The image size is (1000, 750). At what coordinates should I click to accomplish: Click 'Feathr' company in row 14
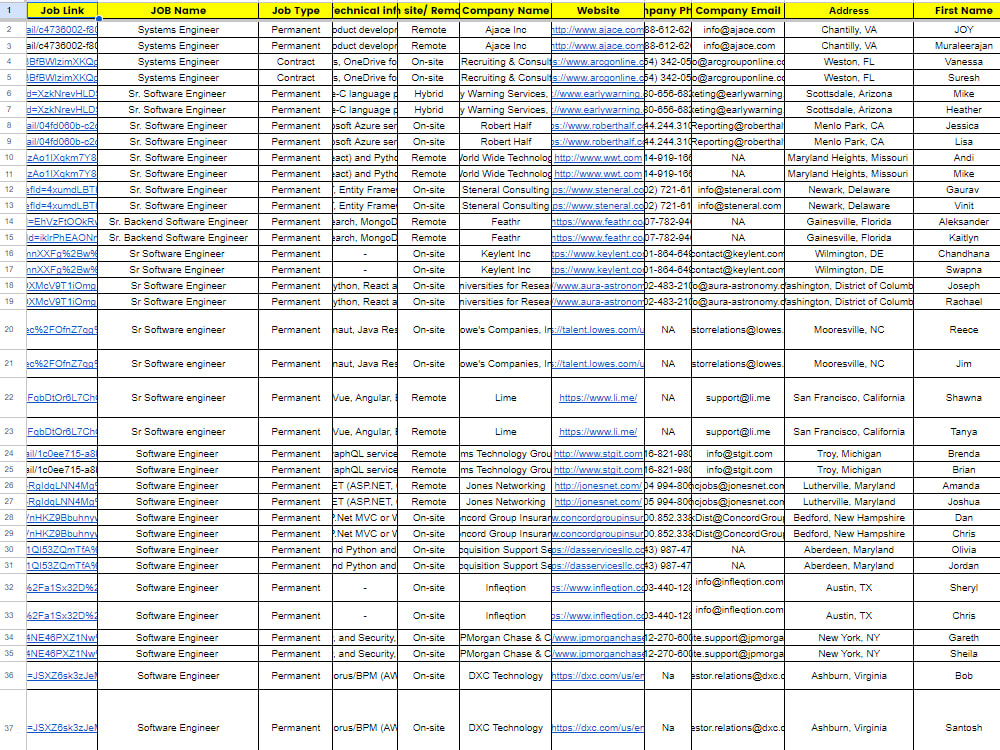505,222
